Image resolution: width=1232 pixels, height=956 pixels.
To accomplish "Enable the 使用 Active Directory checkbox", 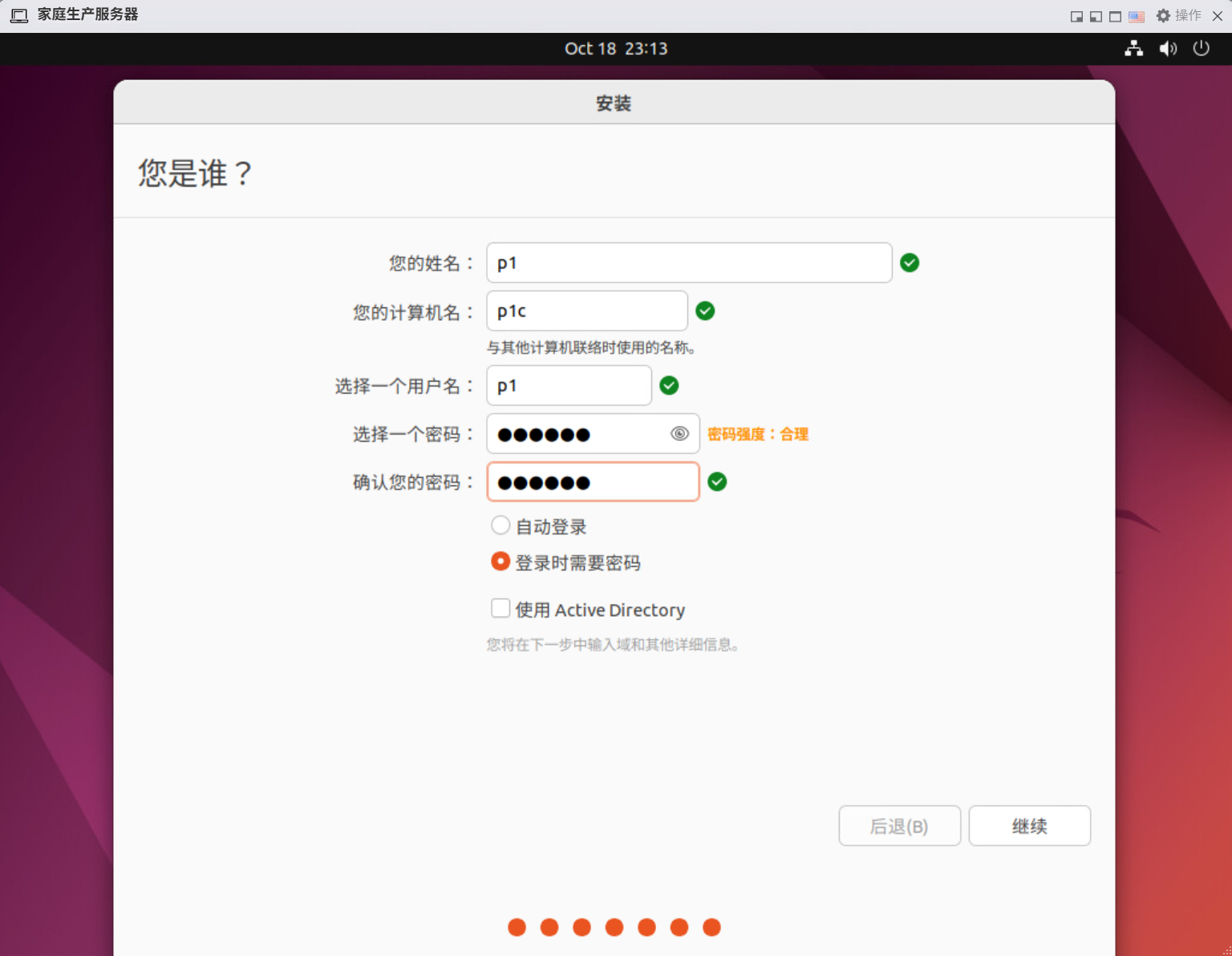I will point(500,609).
